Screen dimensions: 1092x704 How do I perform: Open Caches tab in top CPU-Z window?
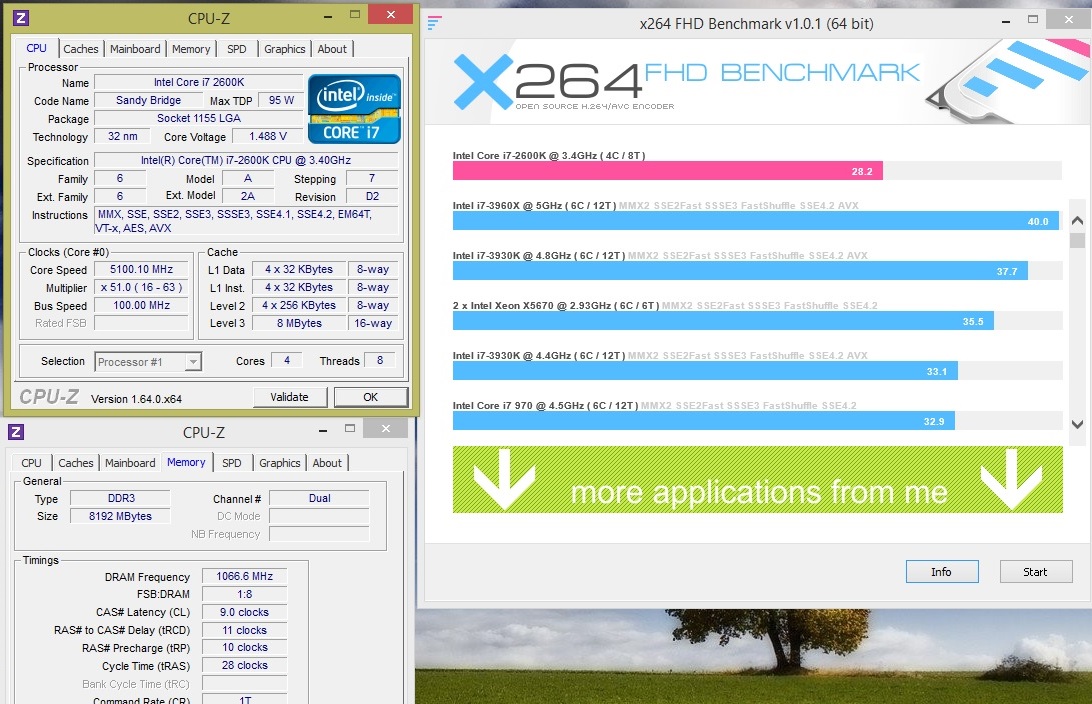coord(81,49)
